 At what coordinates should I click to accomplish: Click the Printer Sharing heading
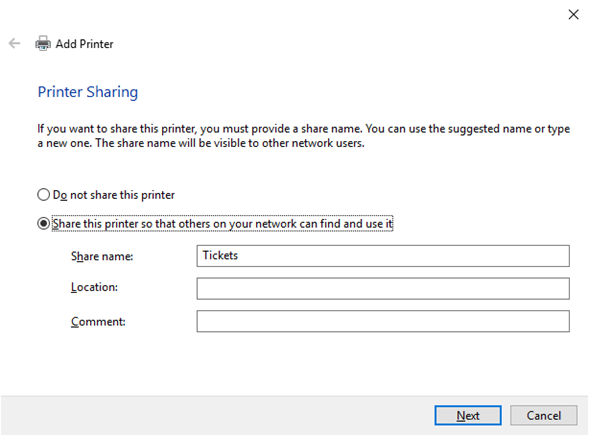tap(88, 92)
